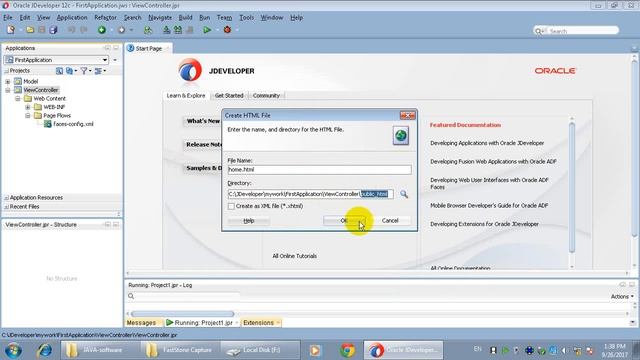Click the Save All toolbar icon
This screenshot has height=360, width=640.
[53, 30]
